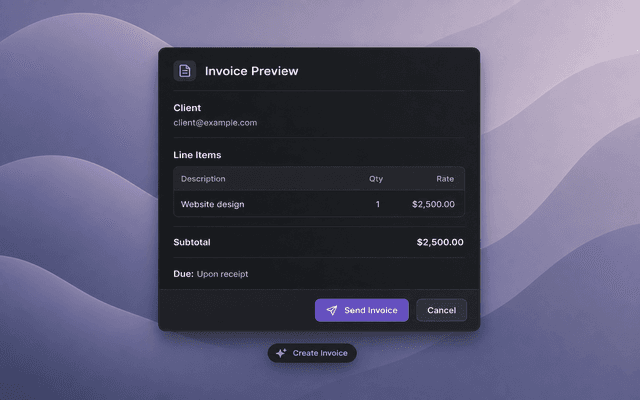
Task: Click the Client section heading
Action: tap(187, 108)
